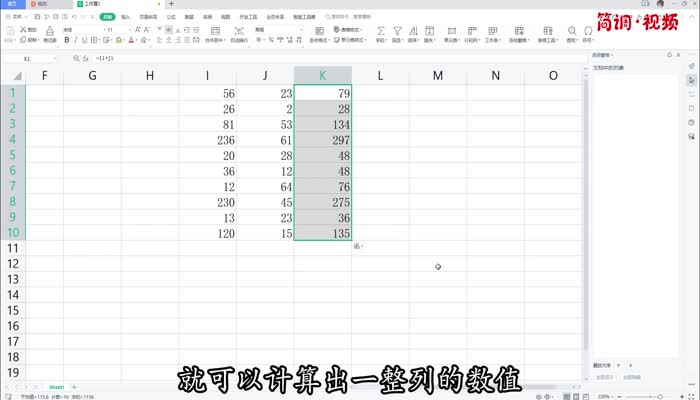Toggle Italic formatting
Viewport: 700px width, 400px height.
point(74,41)
